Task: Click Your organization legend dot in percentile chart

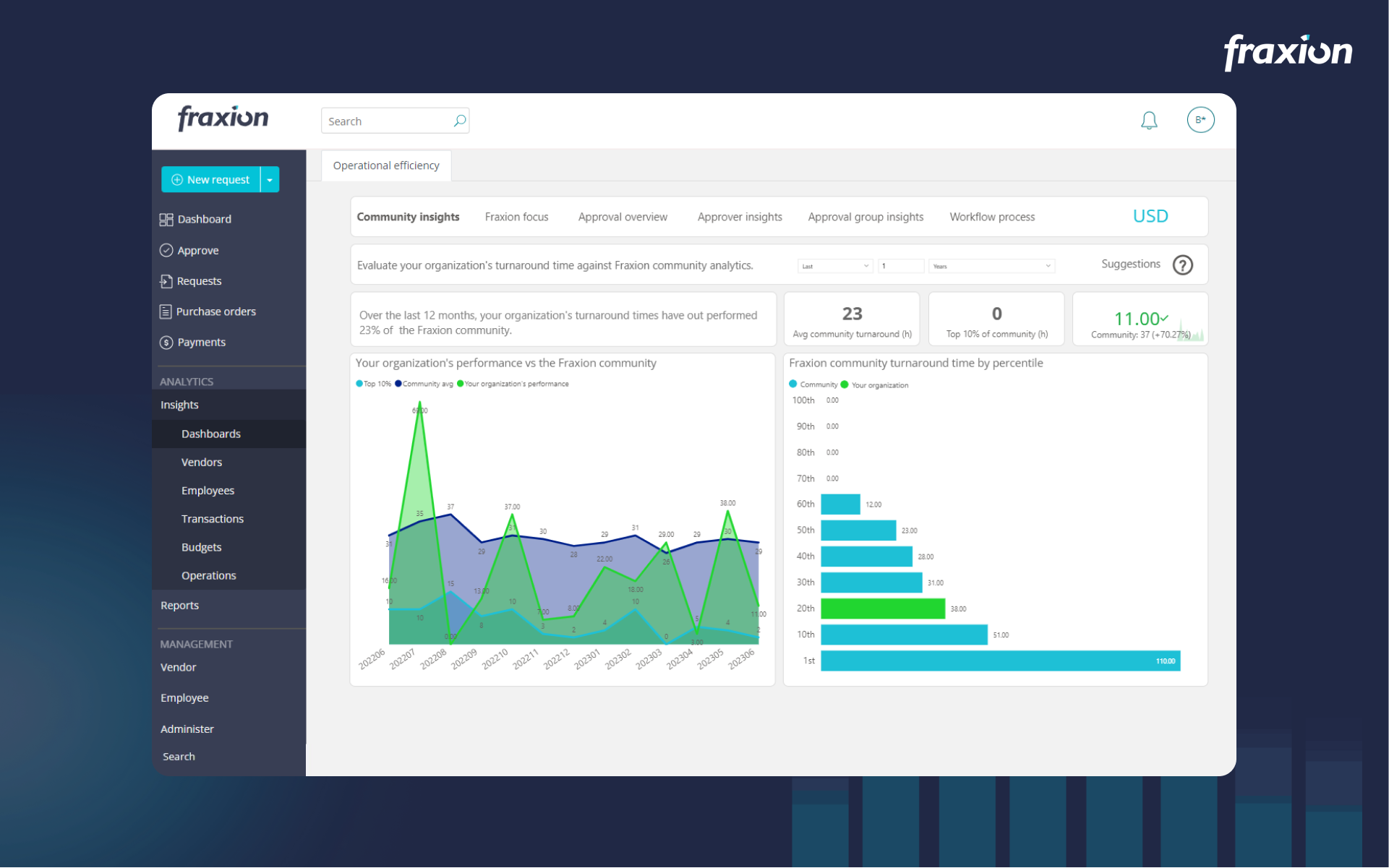Action: click(844, 384)
